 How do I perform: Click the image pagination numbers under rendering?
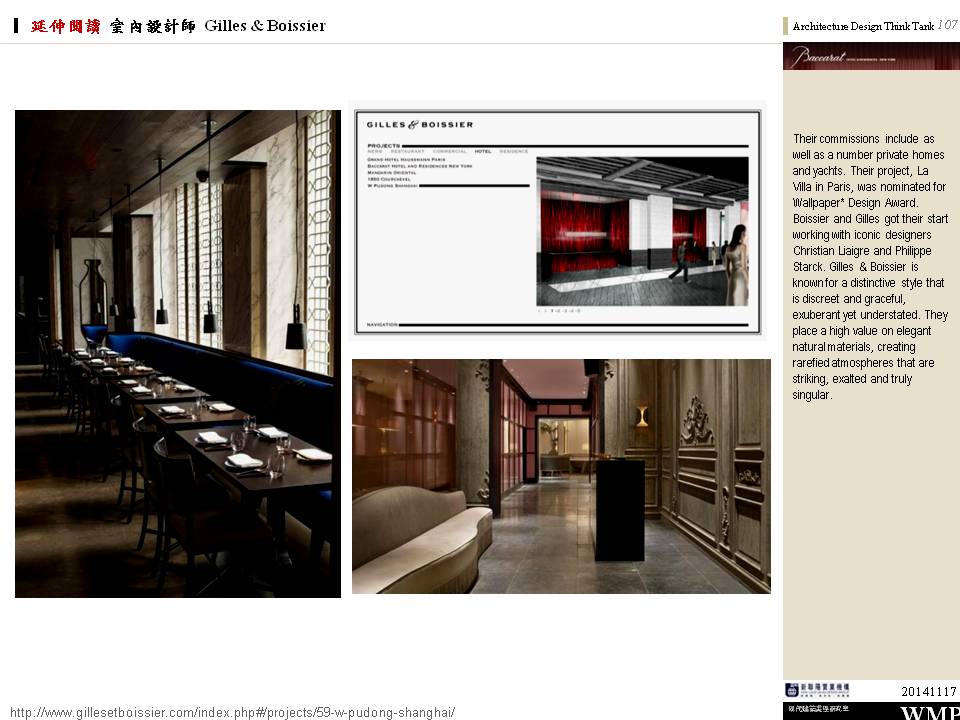point(559,311)
